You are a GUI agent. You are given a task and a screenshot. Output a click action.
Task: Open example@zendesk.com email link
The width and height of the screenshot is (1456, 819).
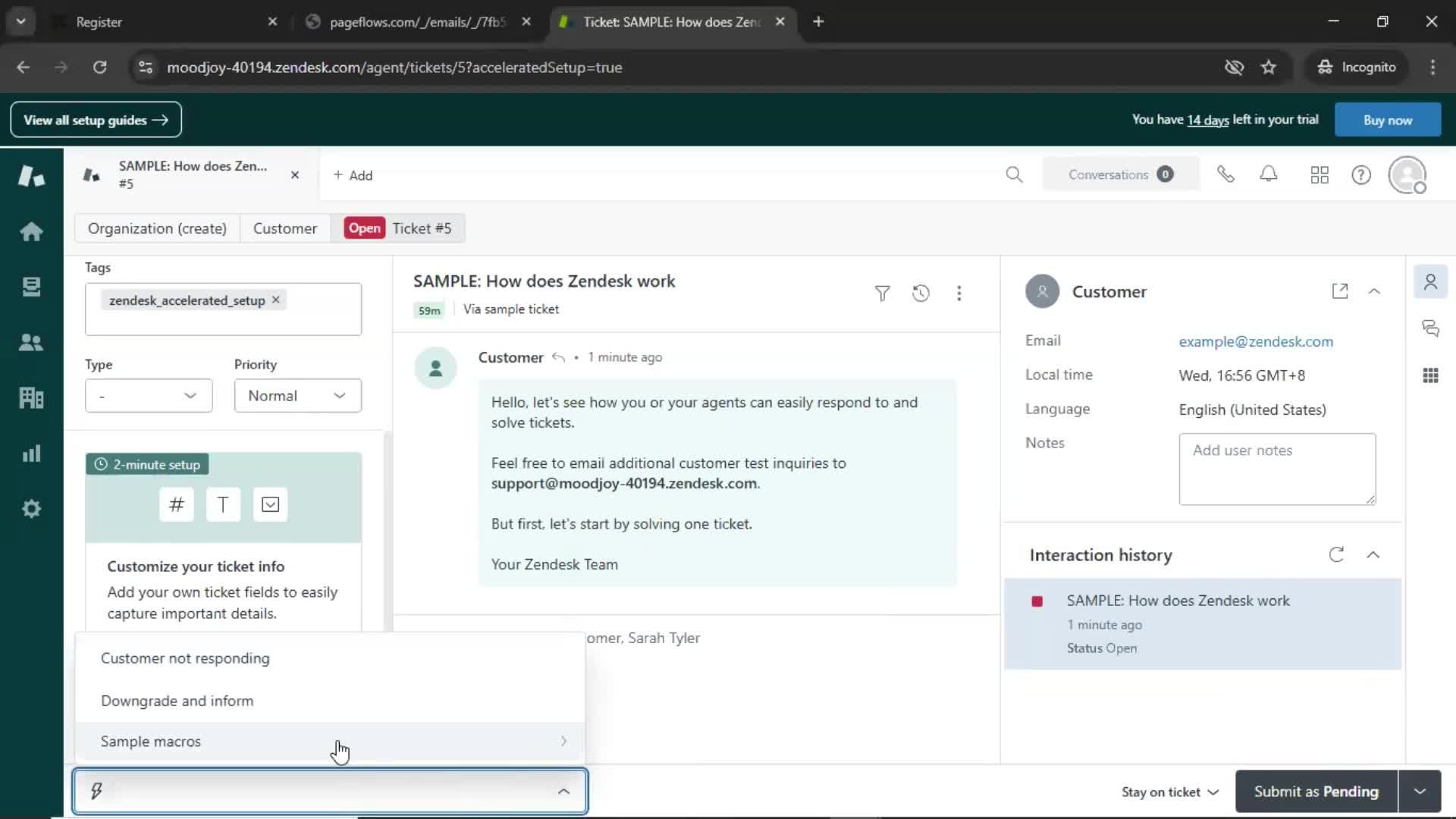(x=1256, y=341)
